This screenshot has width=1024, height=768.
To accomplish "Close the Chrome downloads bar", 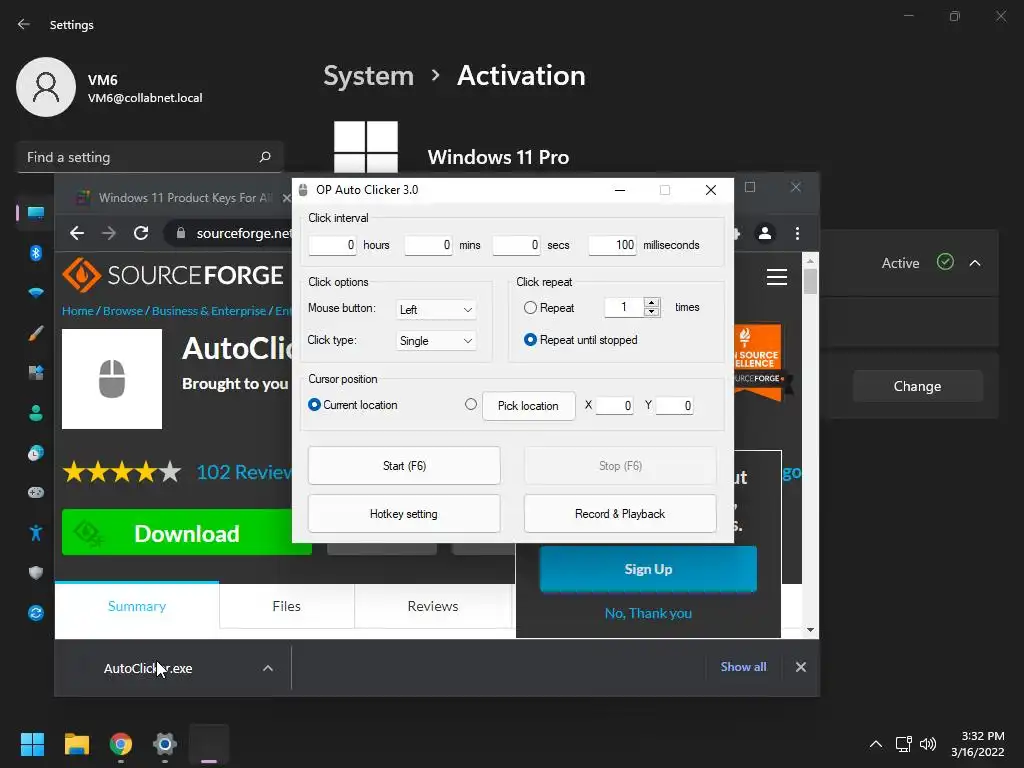I will click(801, 667).
